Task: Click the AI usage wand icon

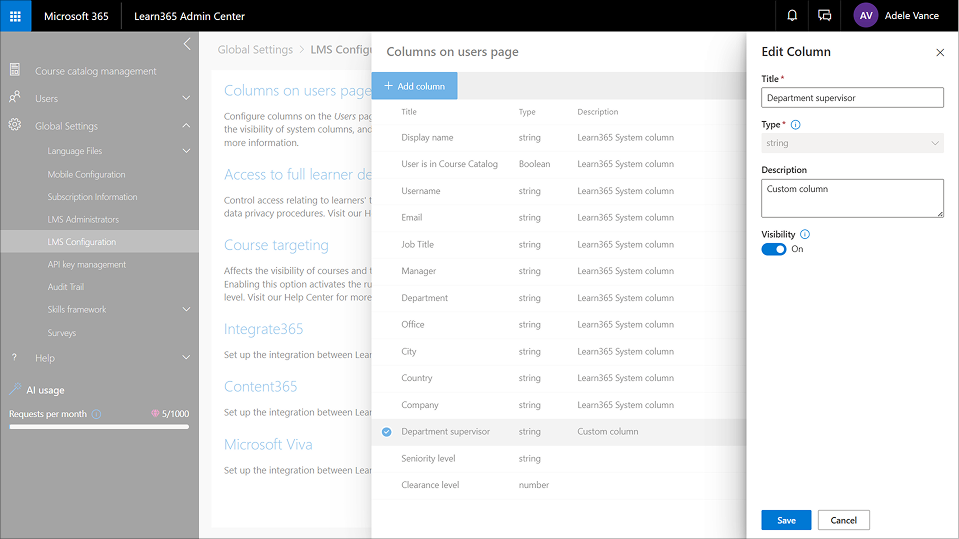Action: pos(15,389)
